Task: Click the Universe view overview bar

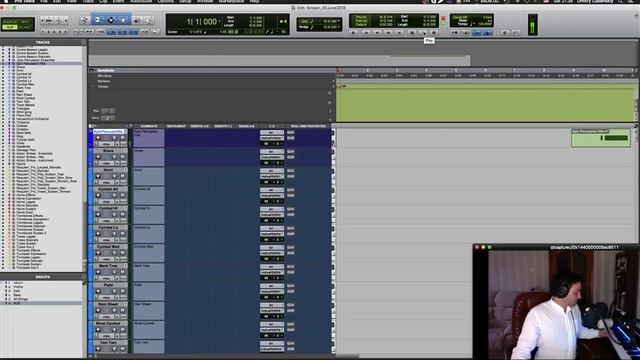Action: coord(279,60)
